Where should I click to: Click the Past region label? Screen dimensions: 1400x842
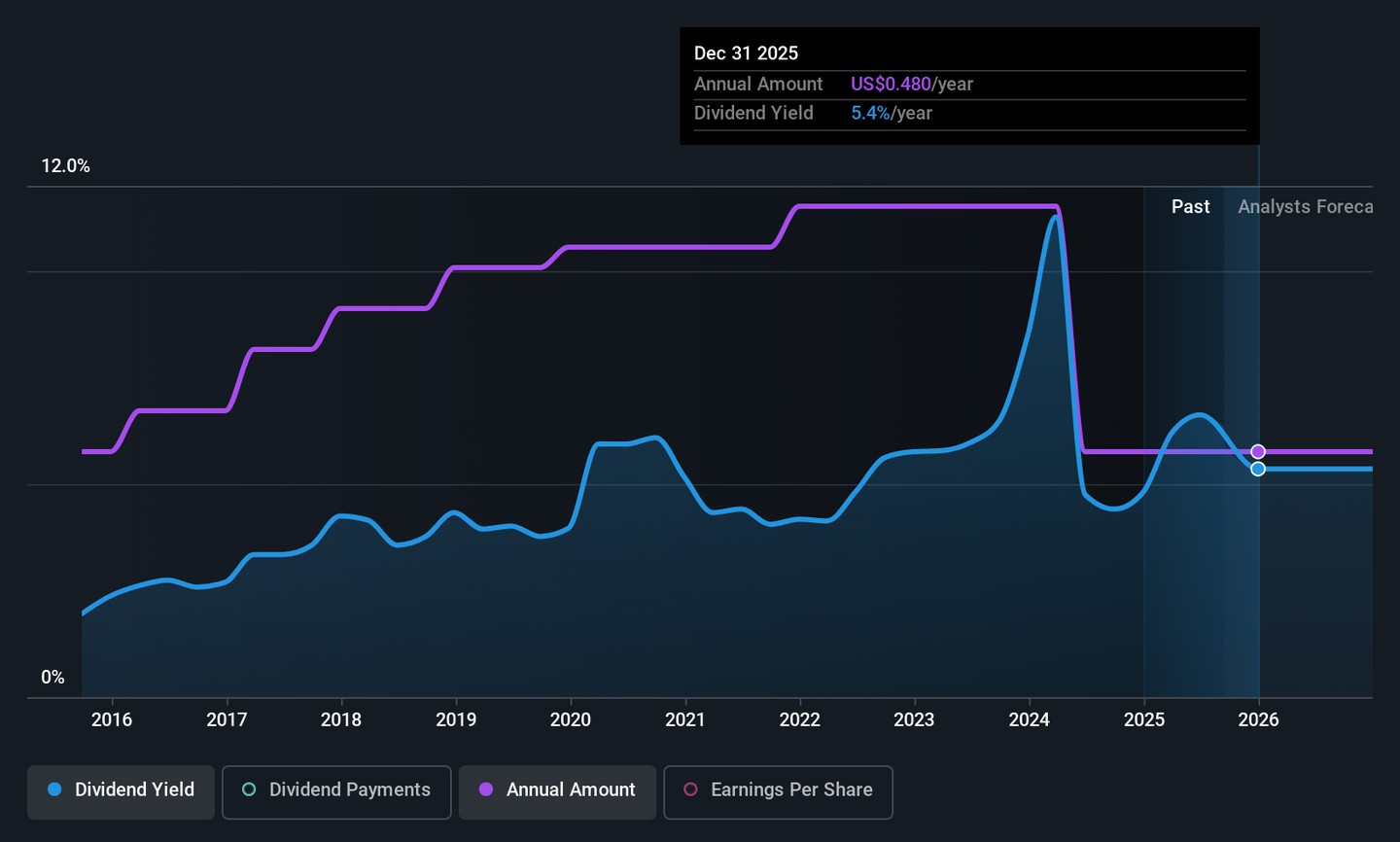click(1190, 206)
